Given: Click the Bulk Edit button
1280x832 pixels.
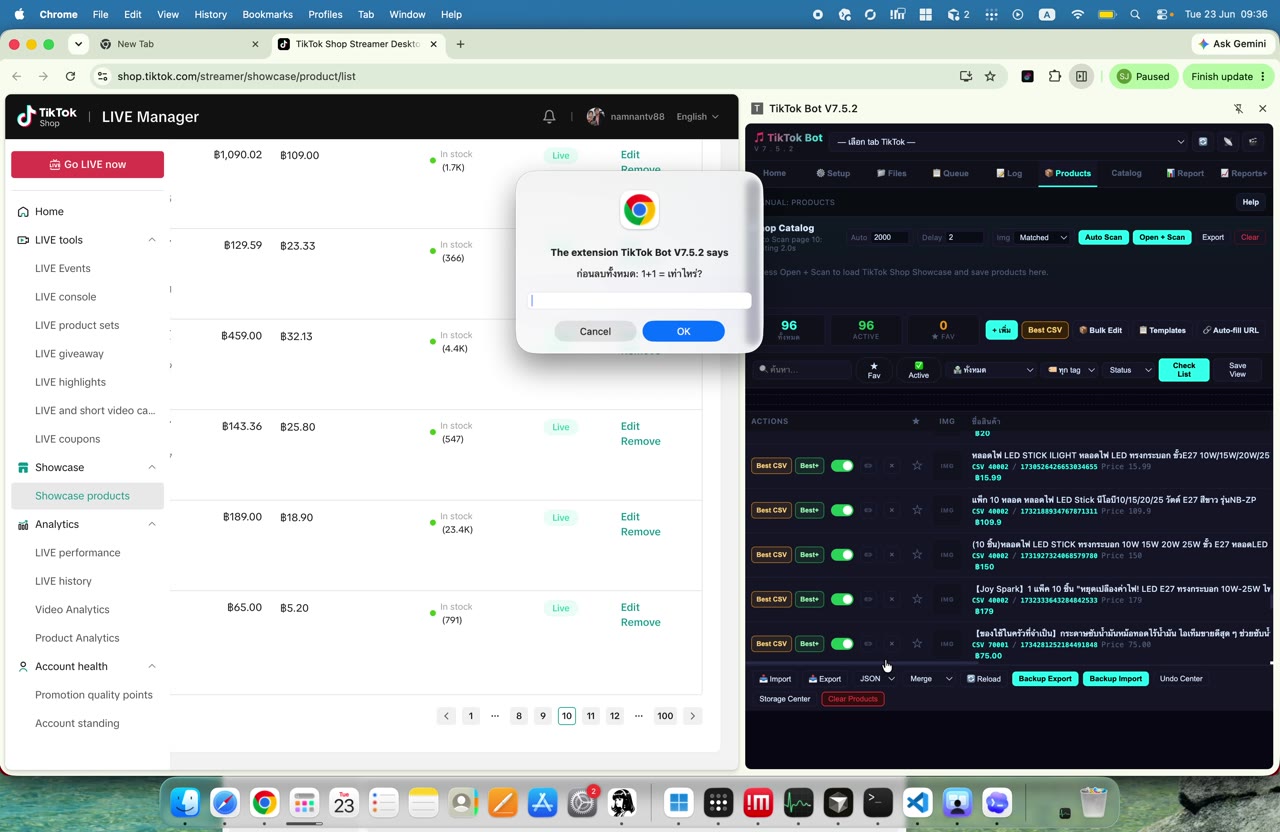Looking at the screenshot, I should point(1100,330).
